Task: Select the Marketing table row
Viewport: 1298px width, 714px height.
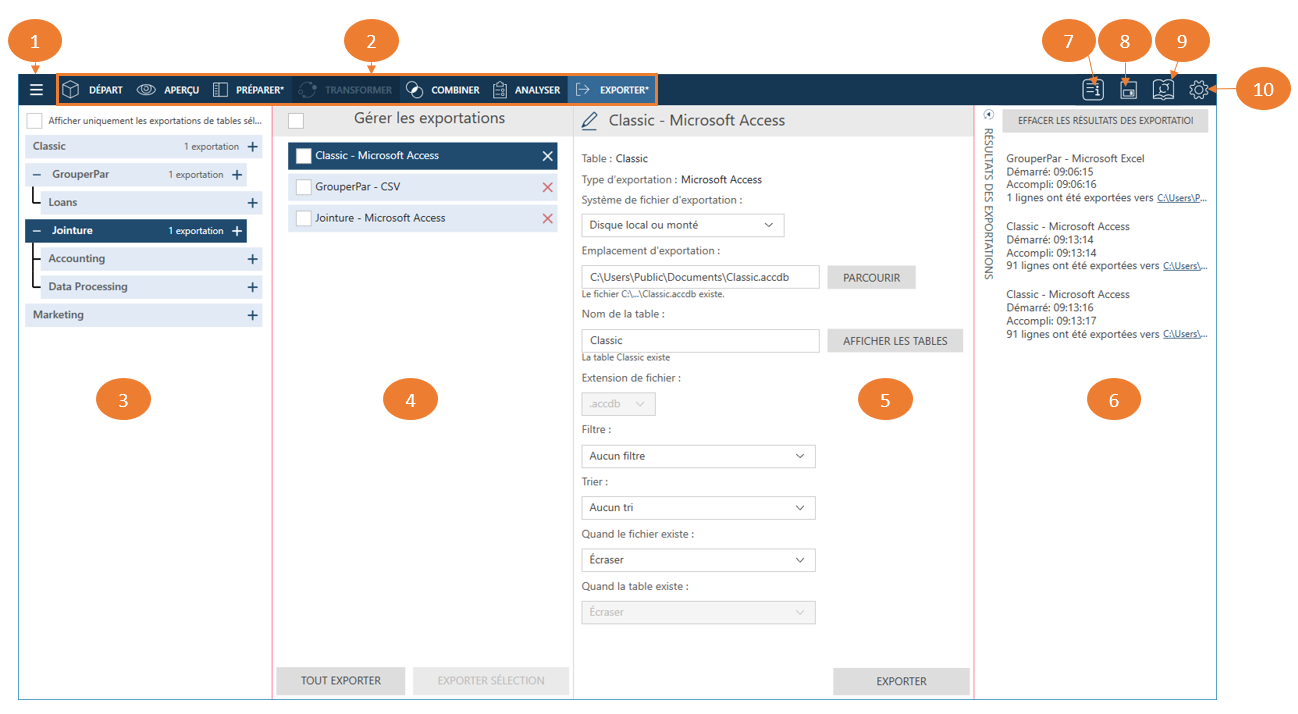Action: [144, 315]
